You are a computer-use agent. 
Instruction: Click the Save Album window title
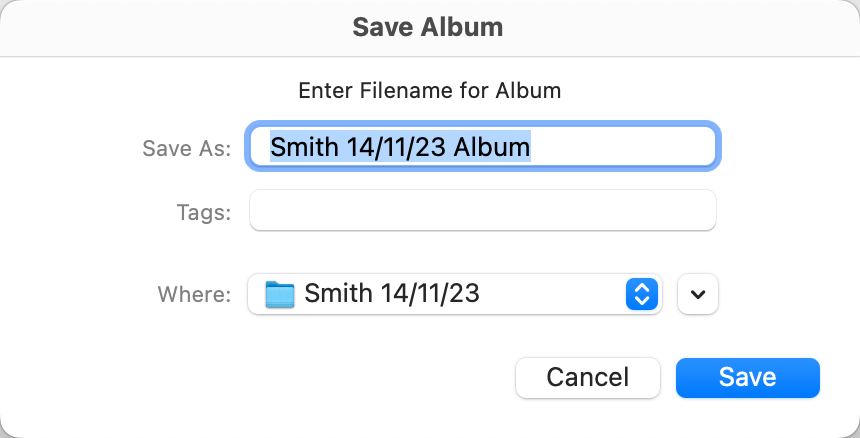pos(428,27)
